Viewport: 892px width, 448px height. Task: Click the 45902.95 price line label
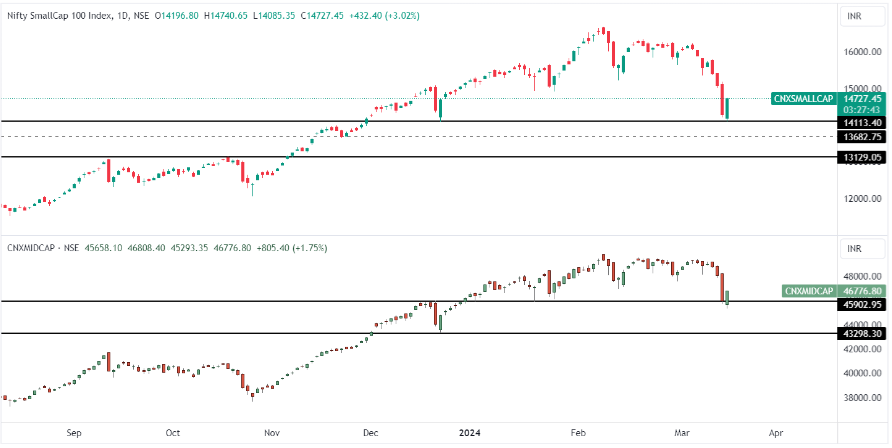862,303
